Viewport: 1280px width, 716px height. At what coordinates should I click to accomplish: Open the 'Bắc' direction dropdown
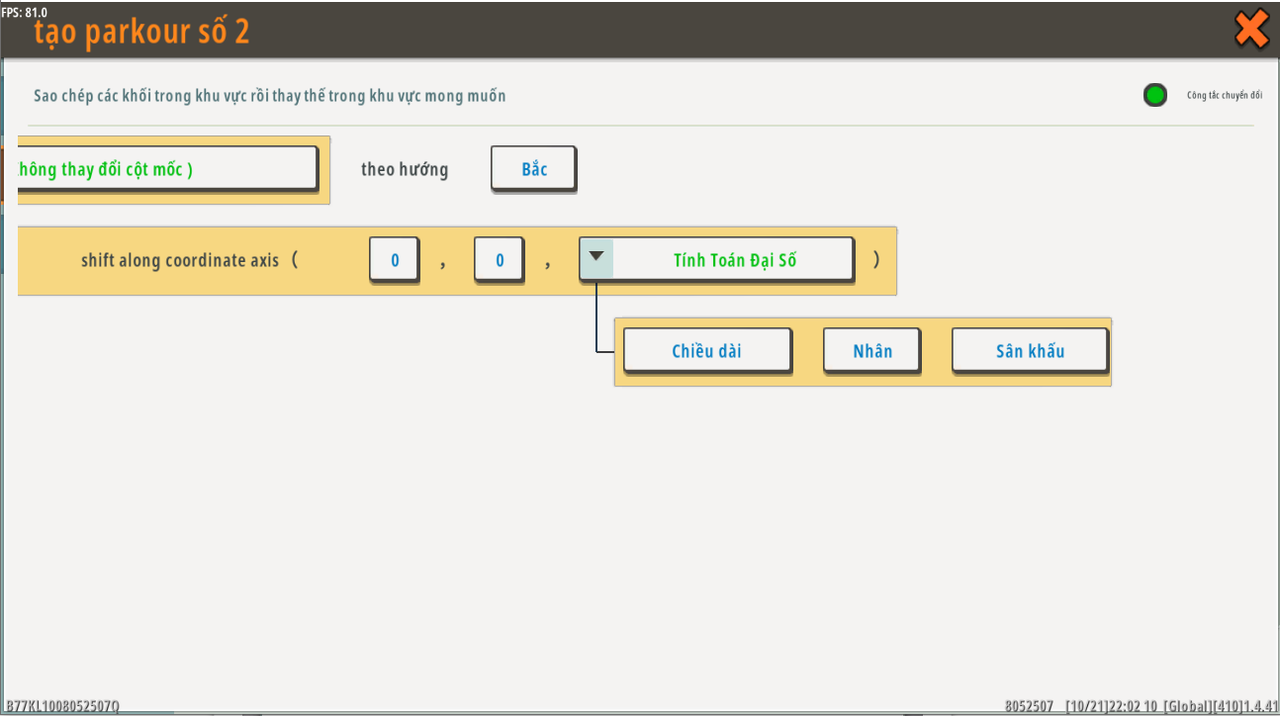pos(534,169)
